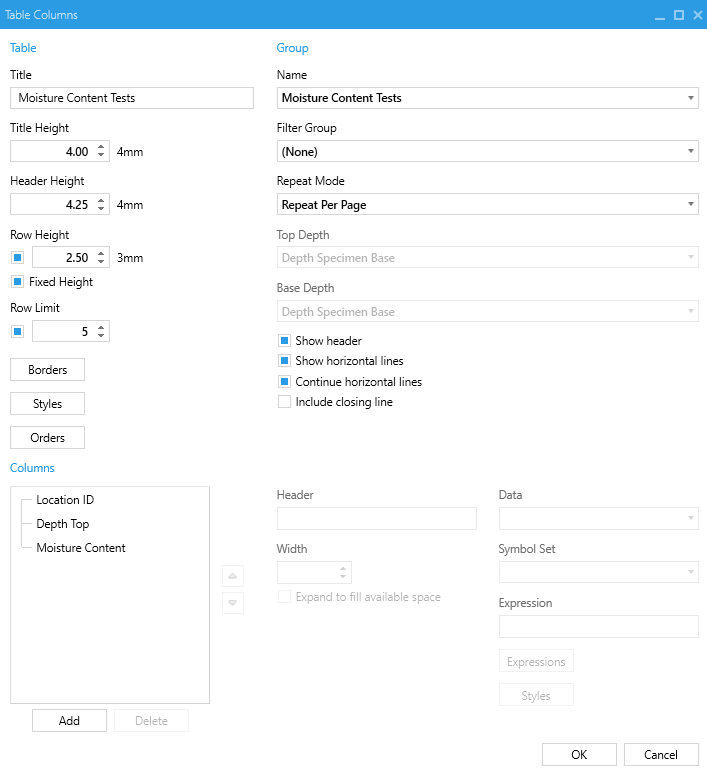Open the Repeat Mode dropdown

point(488,204)
